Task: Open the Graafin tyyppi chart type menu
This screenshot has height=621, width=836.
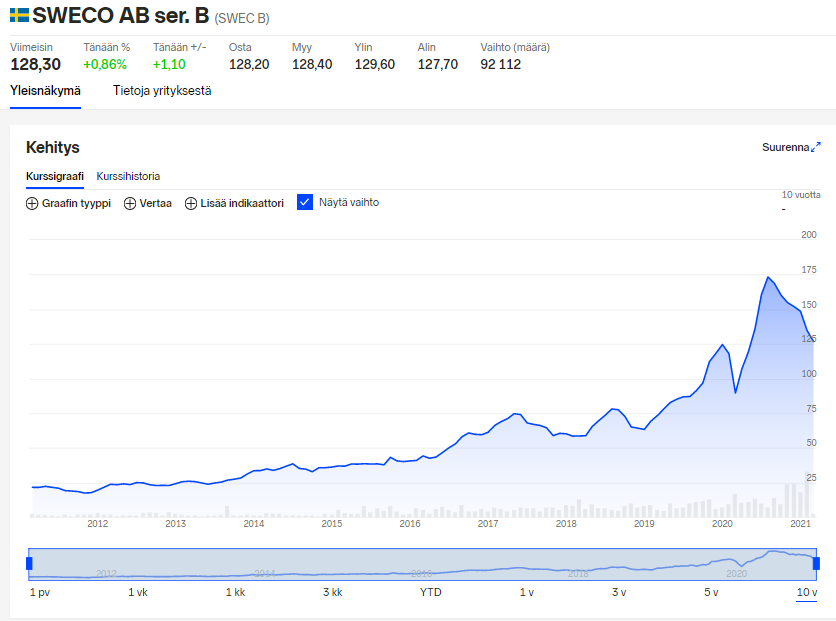Action: (x=76, y=203)
